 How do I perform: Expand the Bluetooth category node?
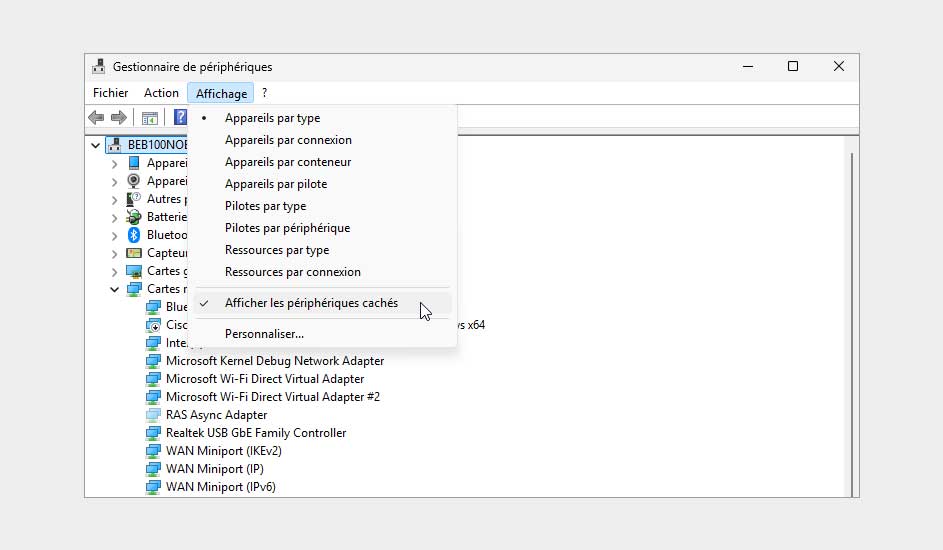coord(115,235)
